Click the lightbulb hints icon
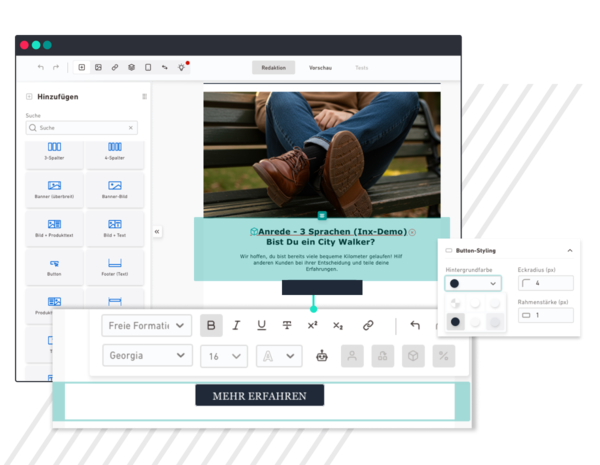Screen dimensions: 600x465 click(181, 67)
